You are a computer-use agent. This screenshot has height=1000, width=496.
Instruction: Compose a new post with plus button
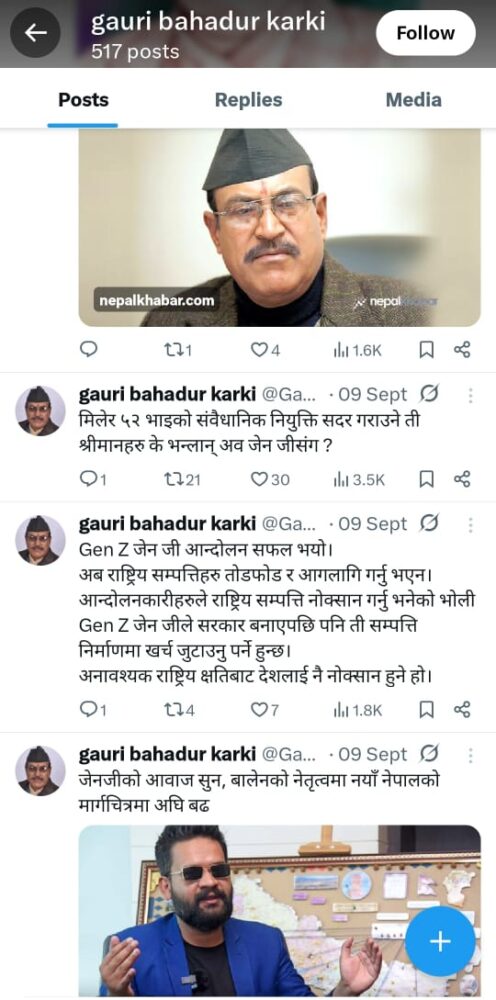440,941
